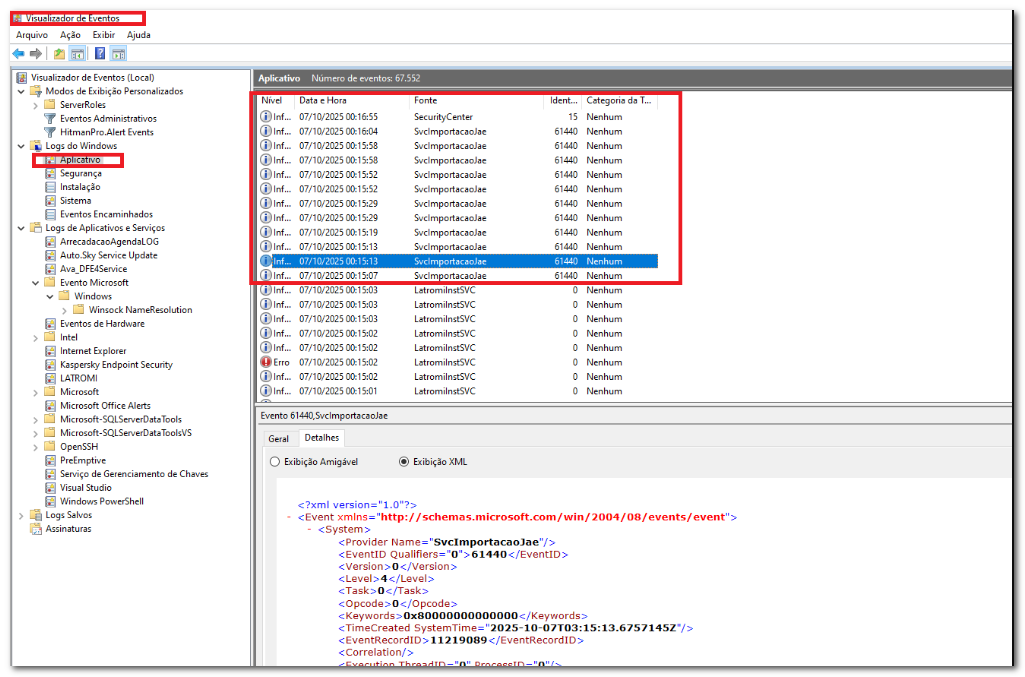Click the red error icon in the Erro row
This screenshot has width=1025, height=677.
tap(265, 362)
